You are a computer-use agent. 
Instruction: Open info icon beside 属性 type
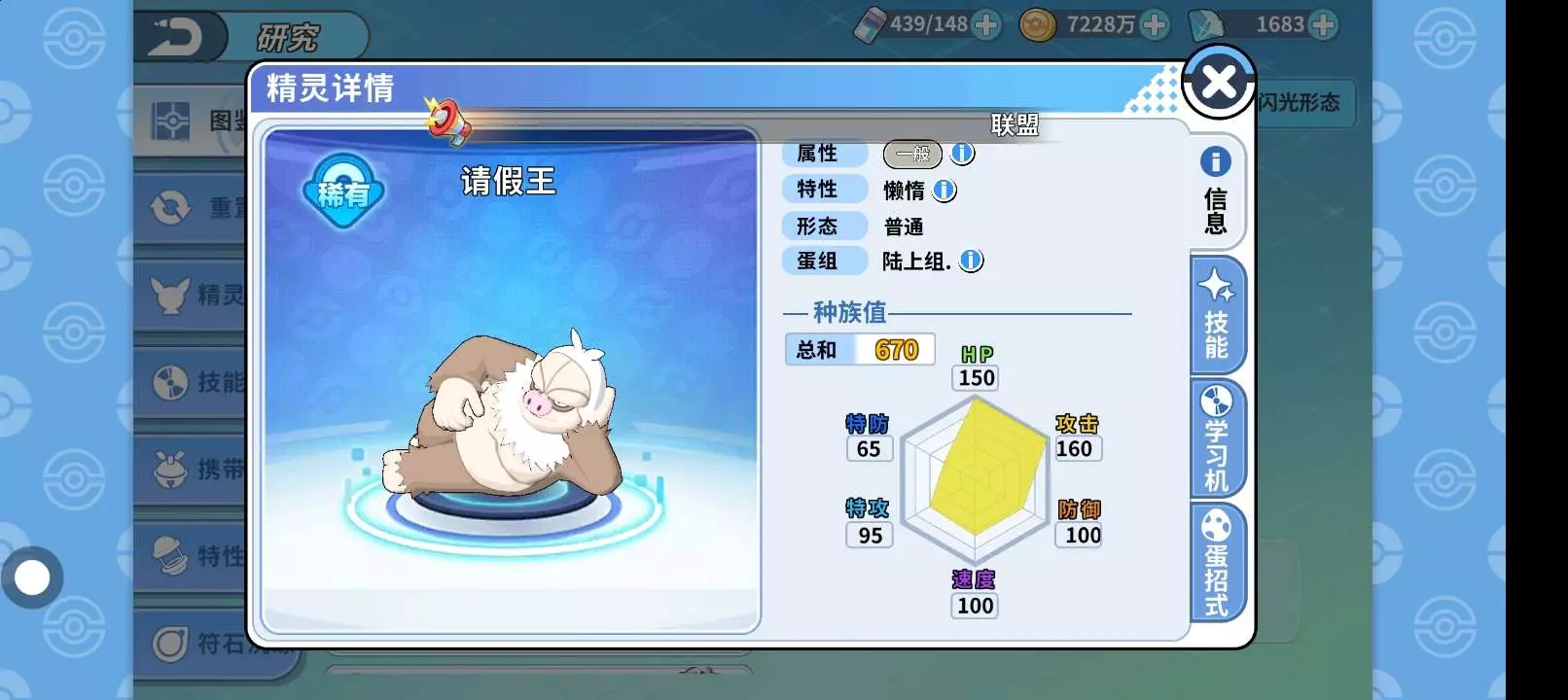[x=962, y=153]
